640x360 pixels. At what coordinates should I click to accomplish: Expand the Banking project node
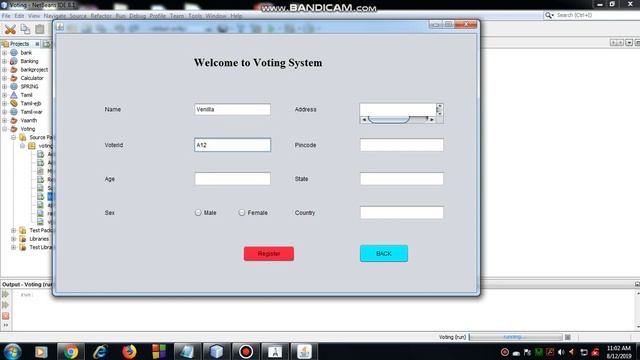click(x=4, y=61)
